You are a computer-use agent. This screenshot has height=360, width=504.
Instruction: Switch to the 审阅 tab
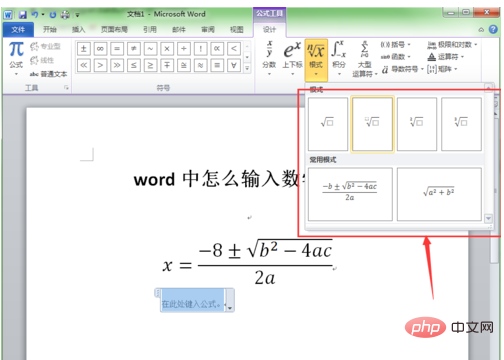point(208,30)
